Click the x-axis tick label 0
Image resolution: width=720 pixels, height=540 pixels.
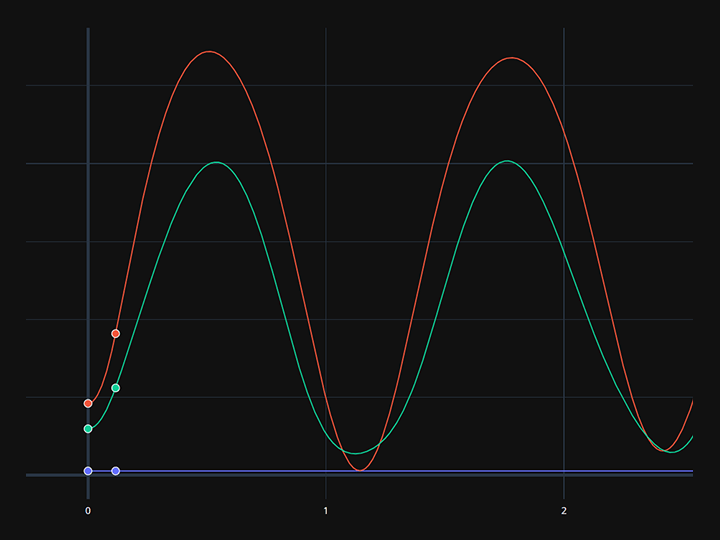[x=88, y=511]
